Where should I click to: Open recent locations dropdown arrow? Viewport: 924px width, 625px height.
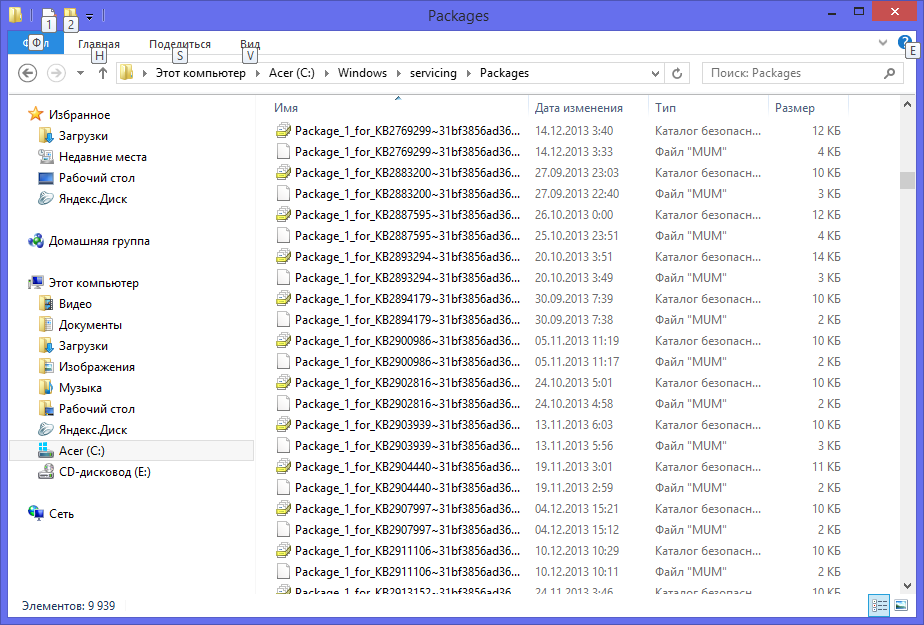click(x=81, y=73)
